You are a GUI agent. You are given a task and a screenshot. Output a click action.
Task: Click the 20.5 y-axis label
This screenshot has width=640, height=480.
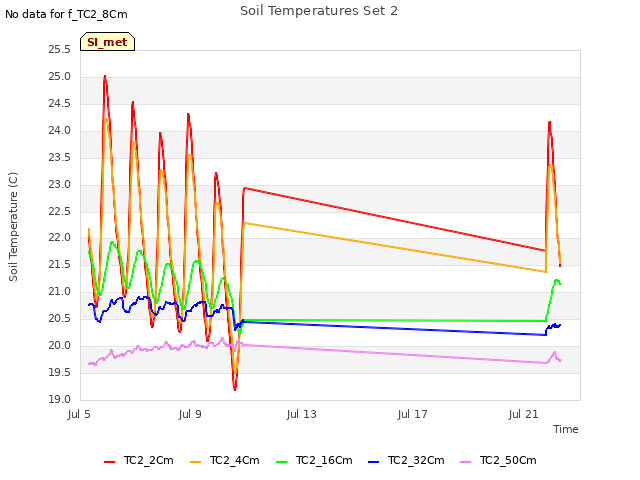click(x=60, y=318)
